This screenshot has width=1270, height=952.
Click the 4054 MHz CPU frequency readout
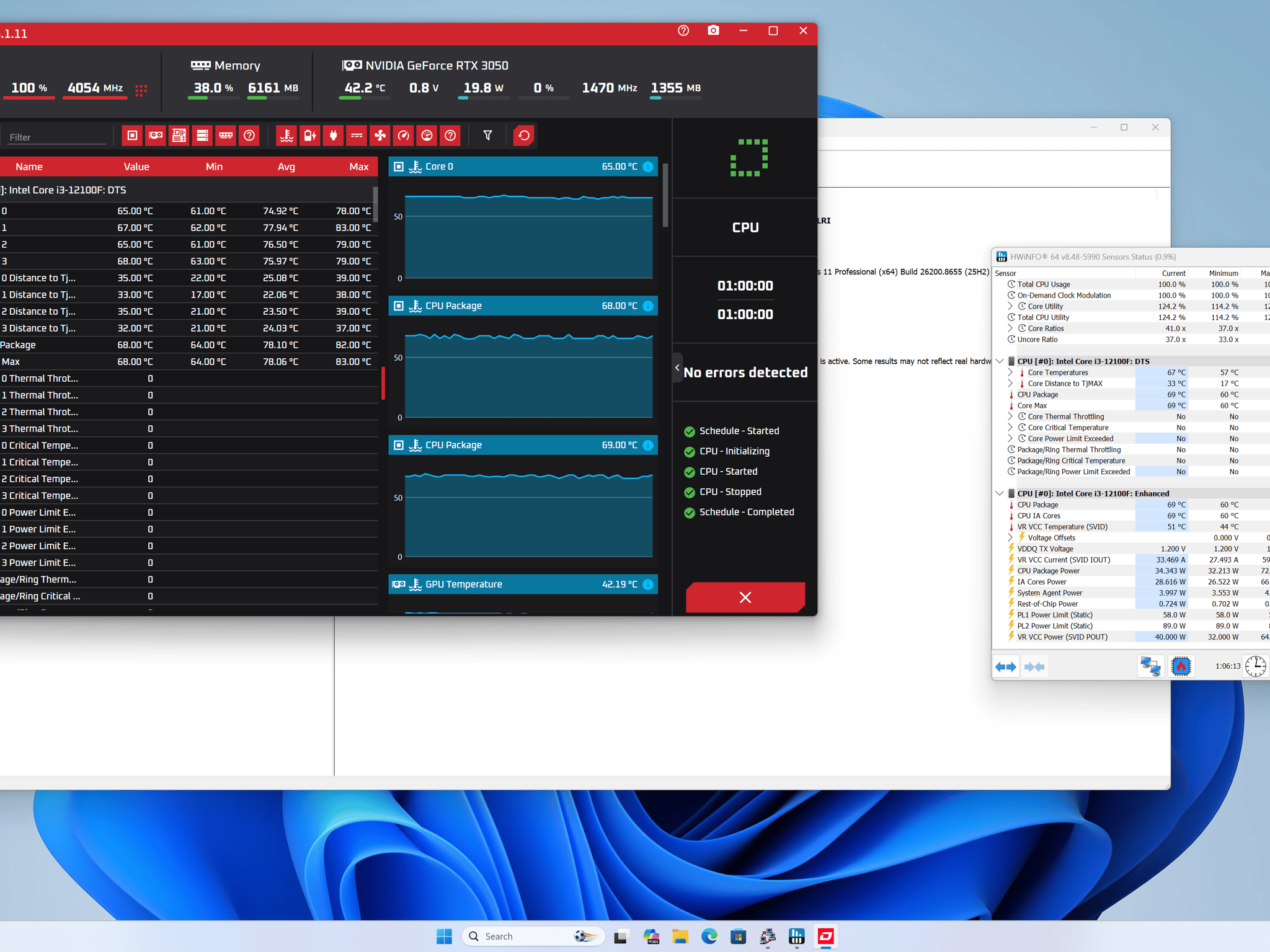tap(95, 88)
